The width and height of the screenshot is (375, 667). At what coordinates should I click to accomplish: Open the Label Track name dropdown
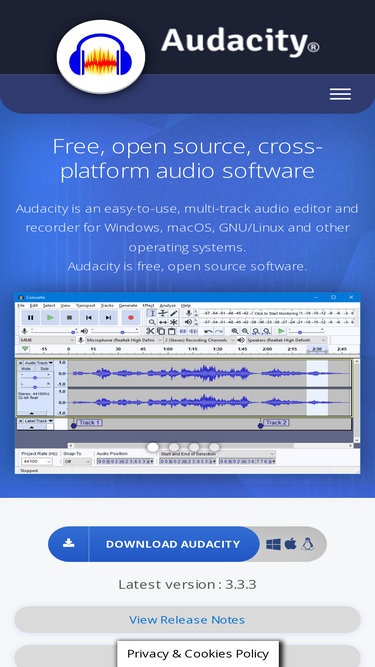[39, 421]
